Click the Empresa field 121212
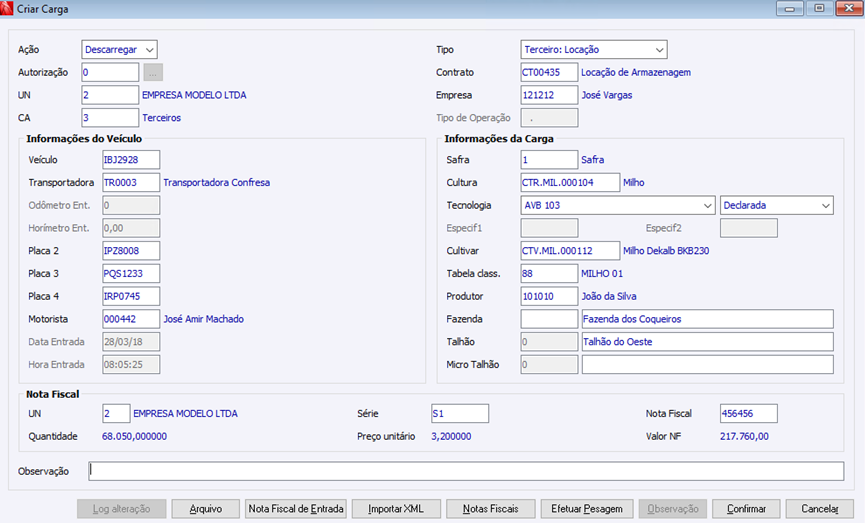The height and width of the screenshot is (523, 865). click(549, 95)
